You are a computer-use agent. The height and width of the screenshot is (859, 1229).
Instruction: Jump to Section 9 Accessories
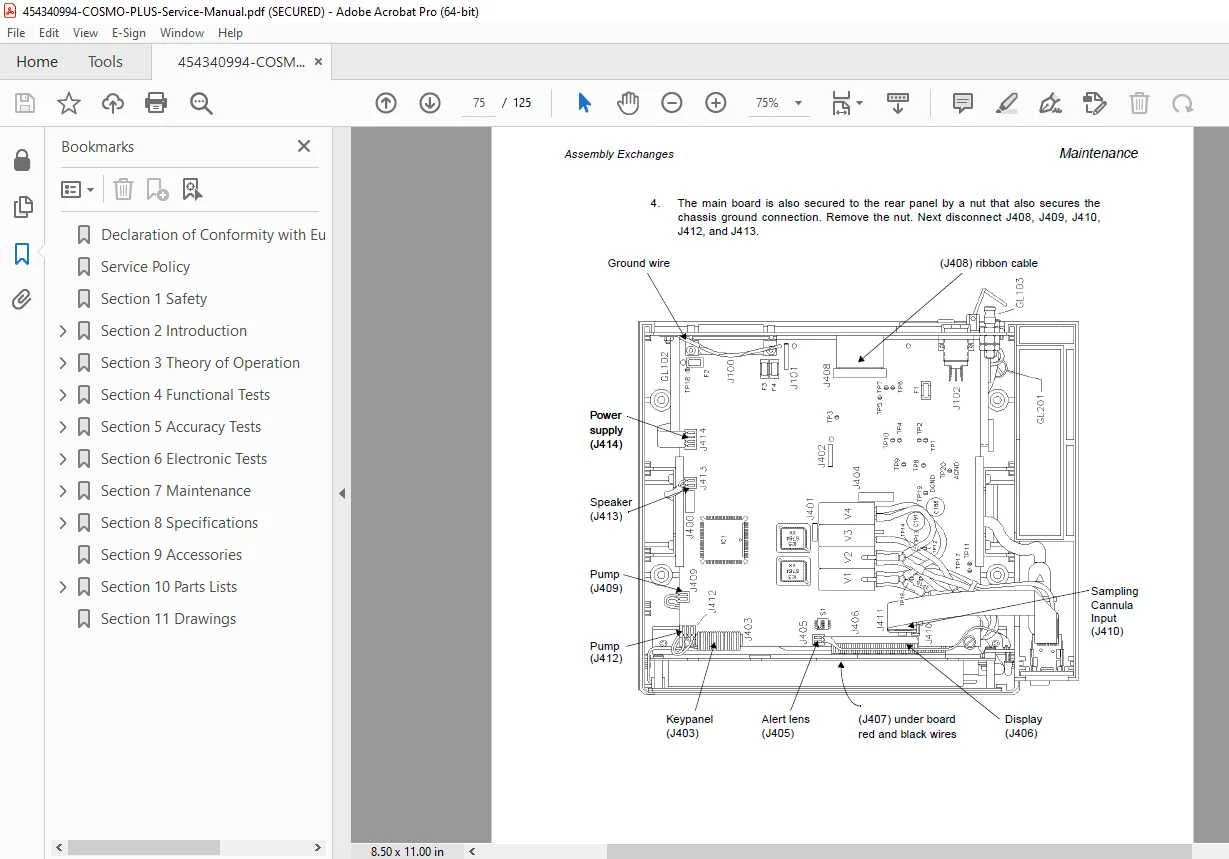tap(171, 555)
